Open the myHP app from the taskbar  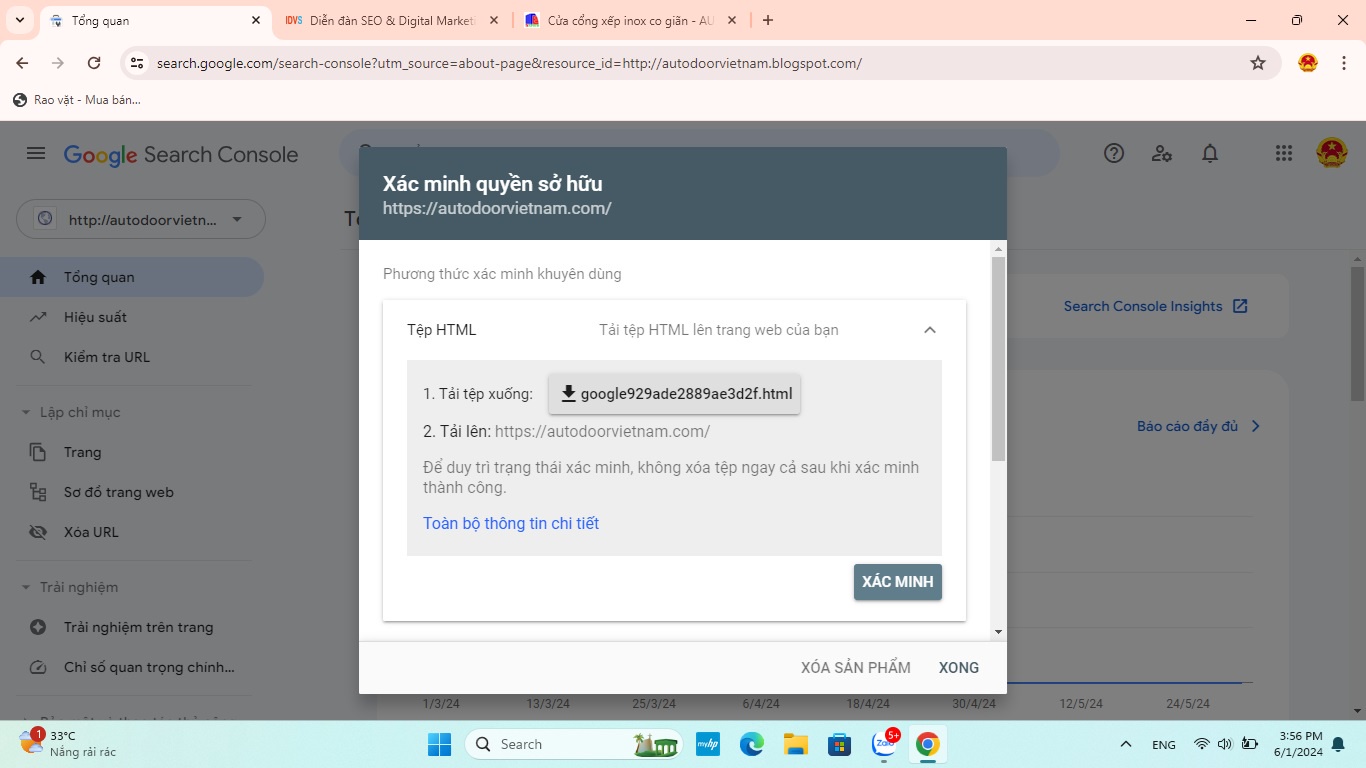point(708,744)
